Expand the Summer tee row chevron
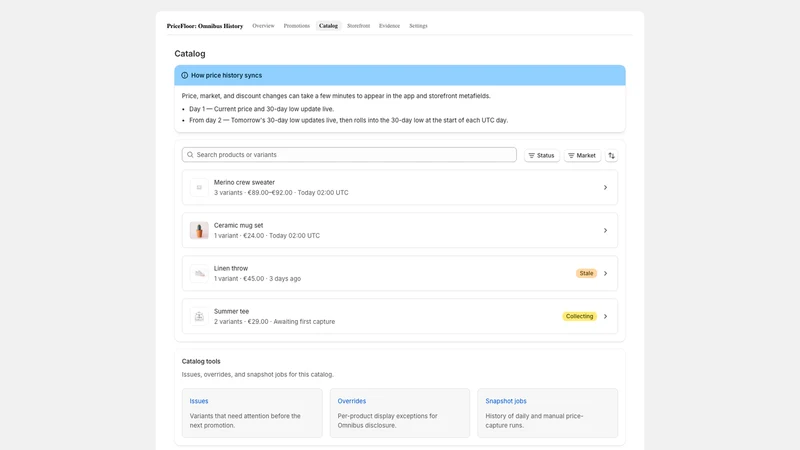Viewport: 800px width, 450px height. point(606,316)
